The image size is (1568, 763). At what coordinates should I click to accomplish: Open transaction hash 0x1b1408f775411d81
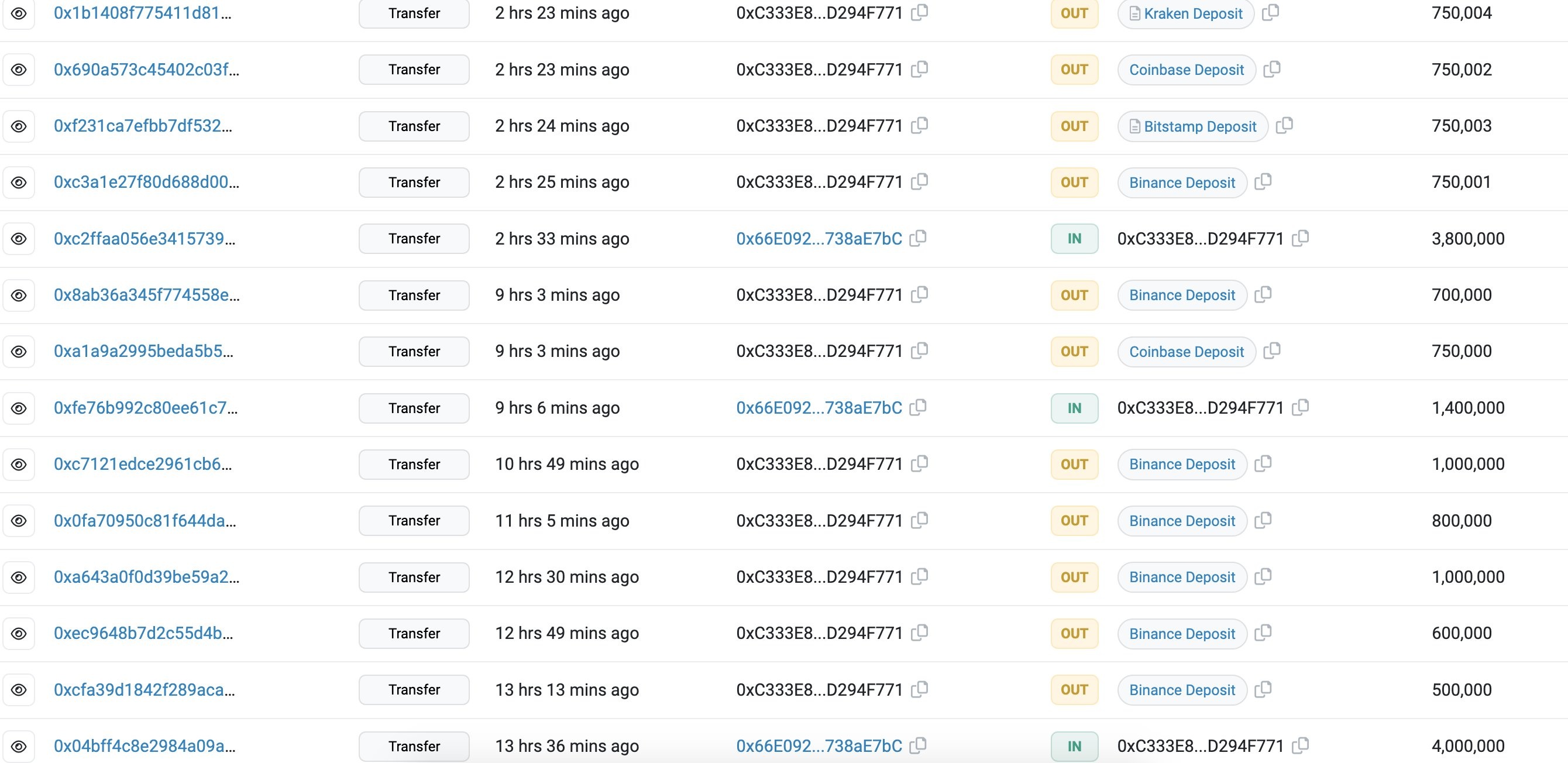[x=142, y=13]
